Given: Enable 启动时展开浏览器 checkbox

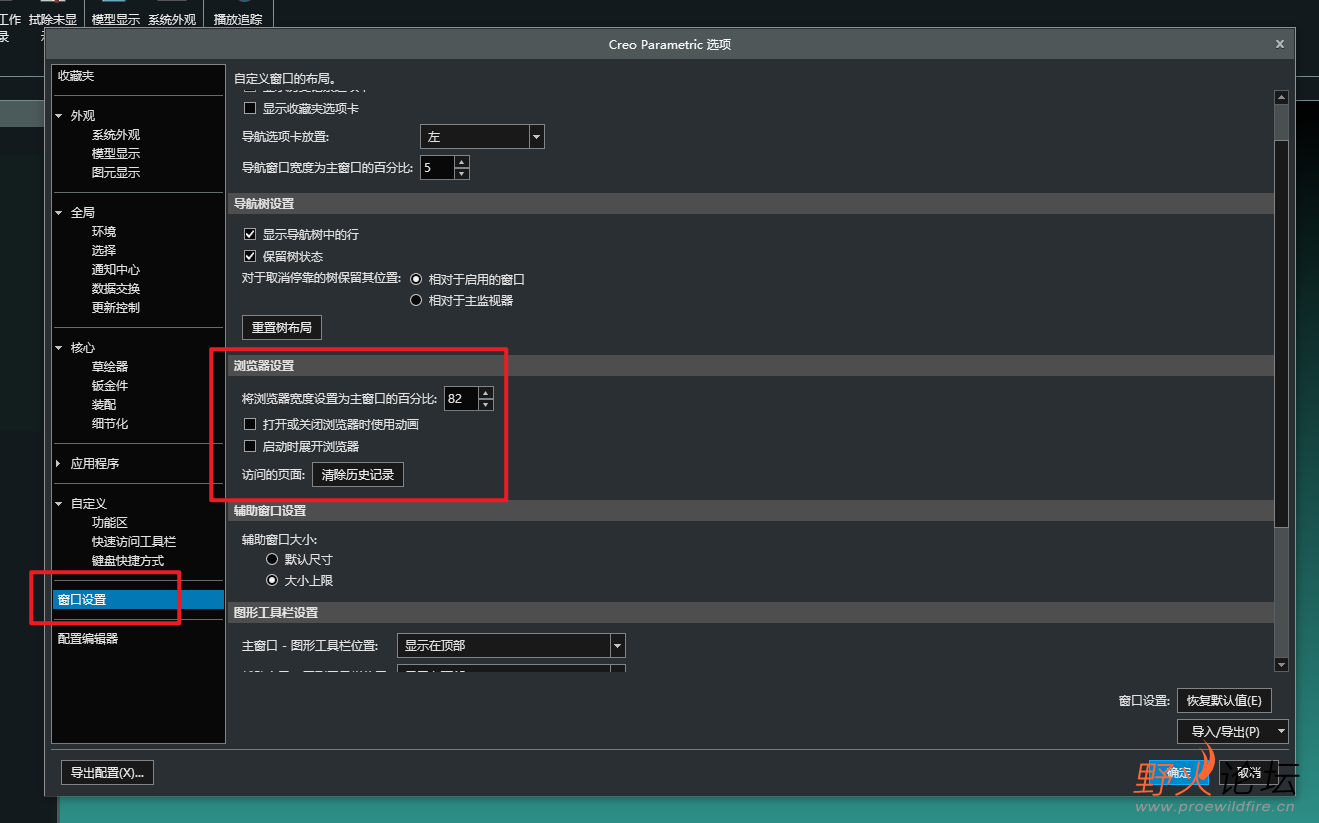Looking at the screenshot, I should pyautogui.click(x=250, y=446).
